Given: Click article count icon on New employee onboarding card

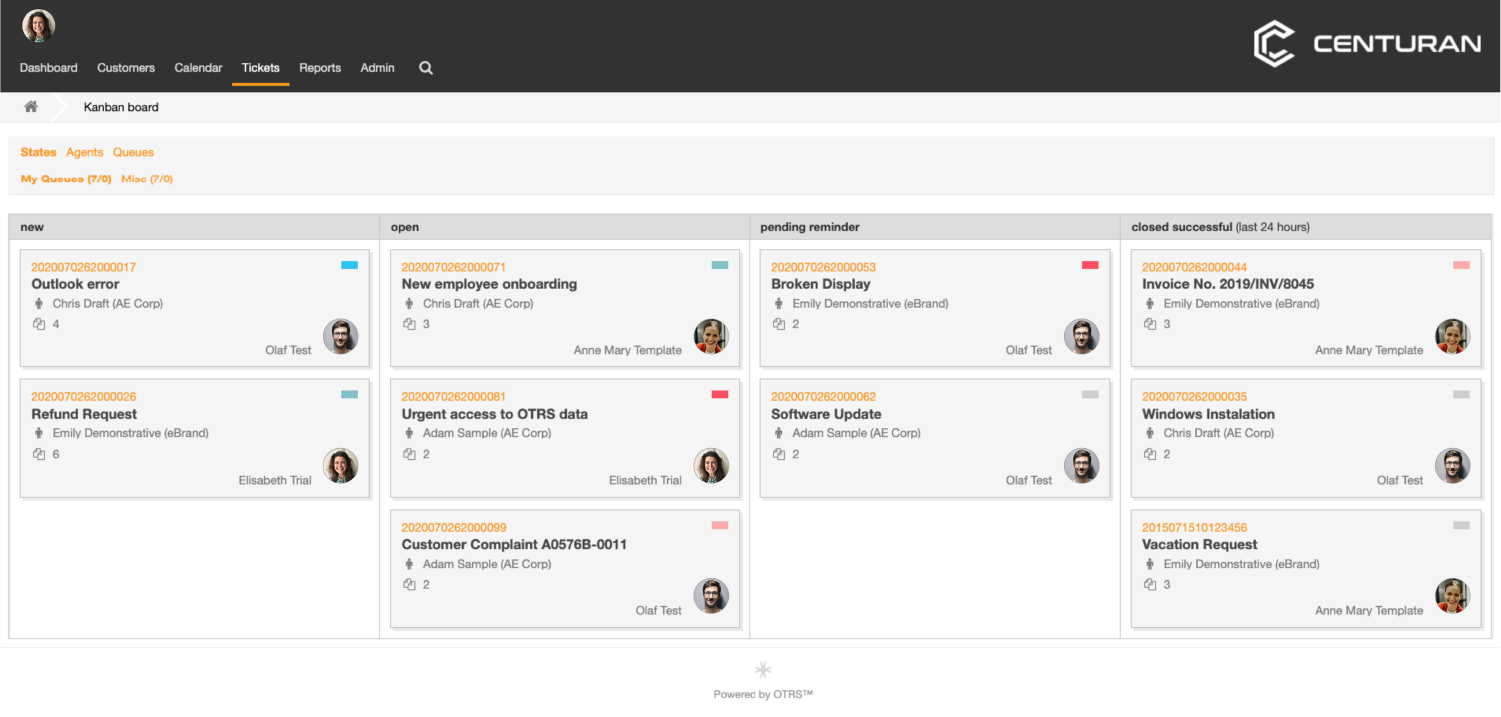Looking at the screenshot, I should tap(409, 324).
